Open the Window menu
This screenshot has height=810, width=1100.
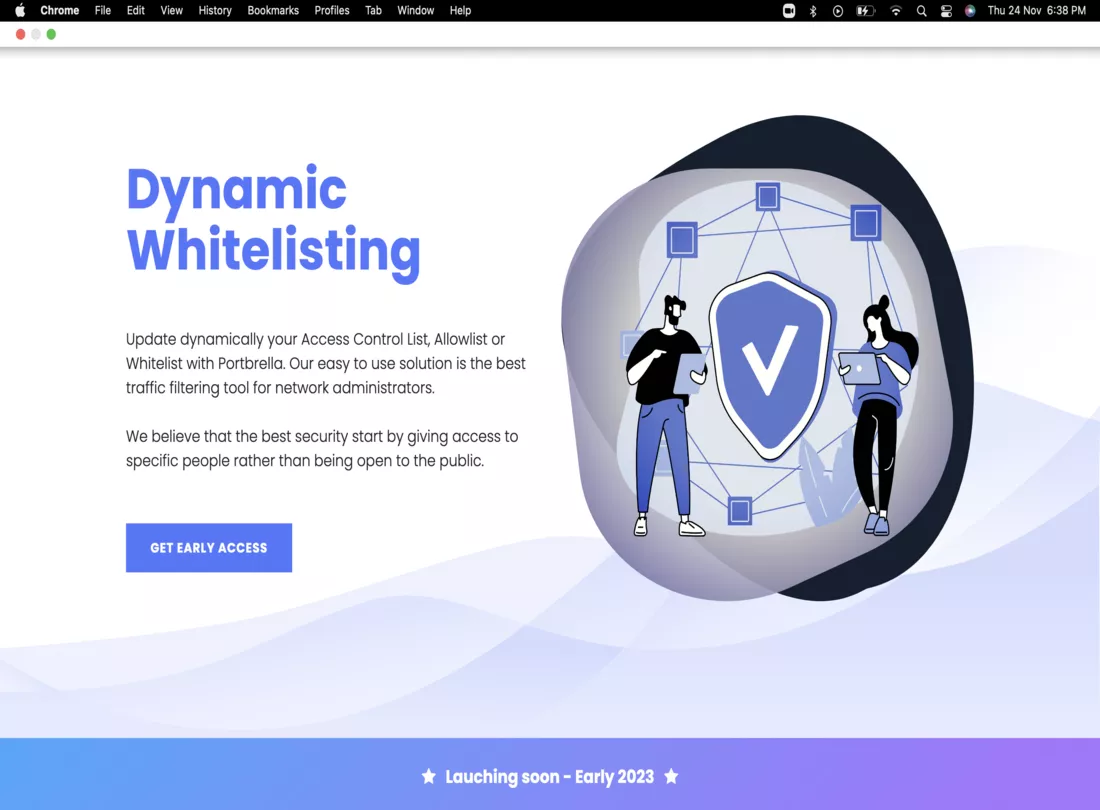pyautogui.click(x=416, y=11)
